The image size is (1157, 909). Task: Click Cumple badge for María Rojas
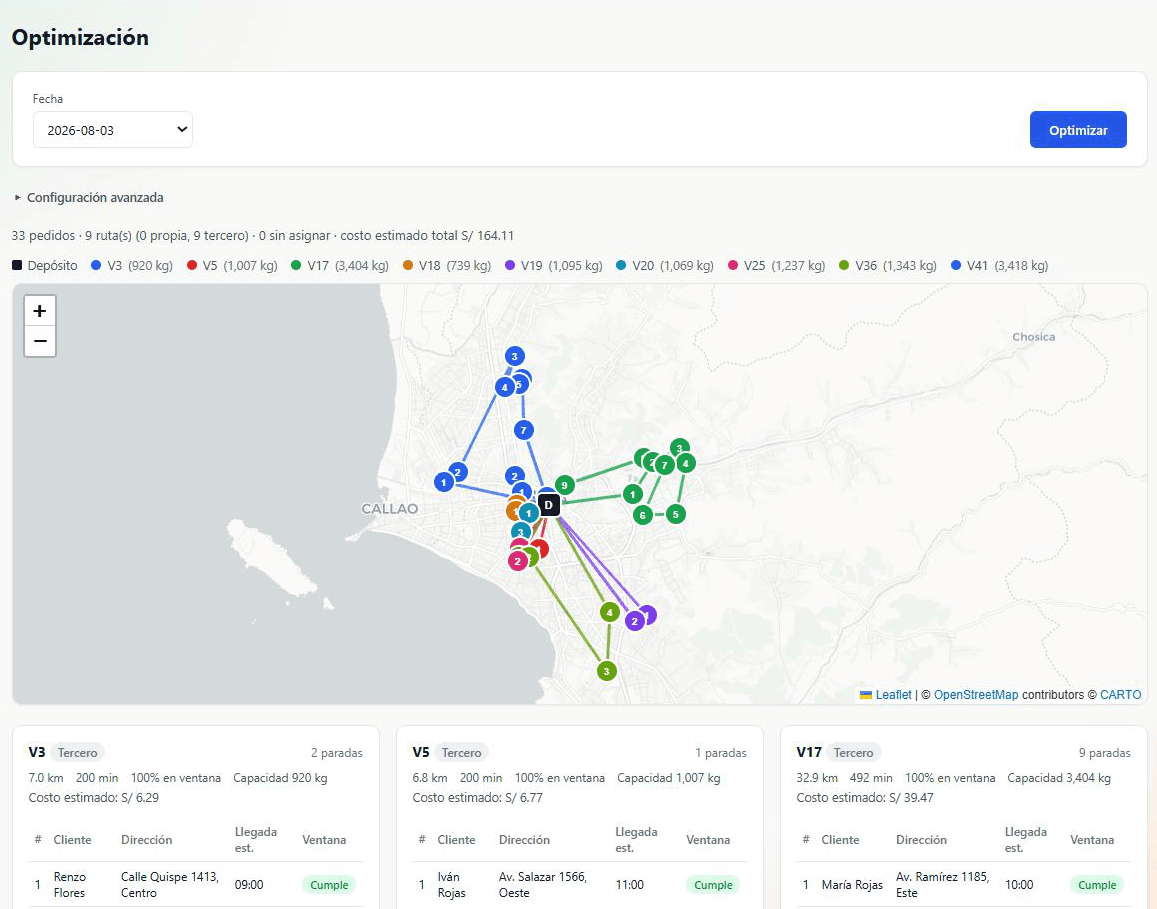1097,885
